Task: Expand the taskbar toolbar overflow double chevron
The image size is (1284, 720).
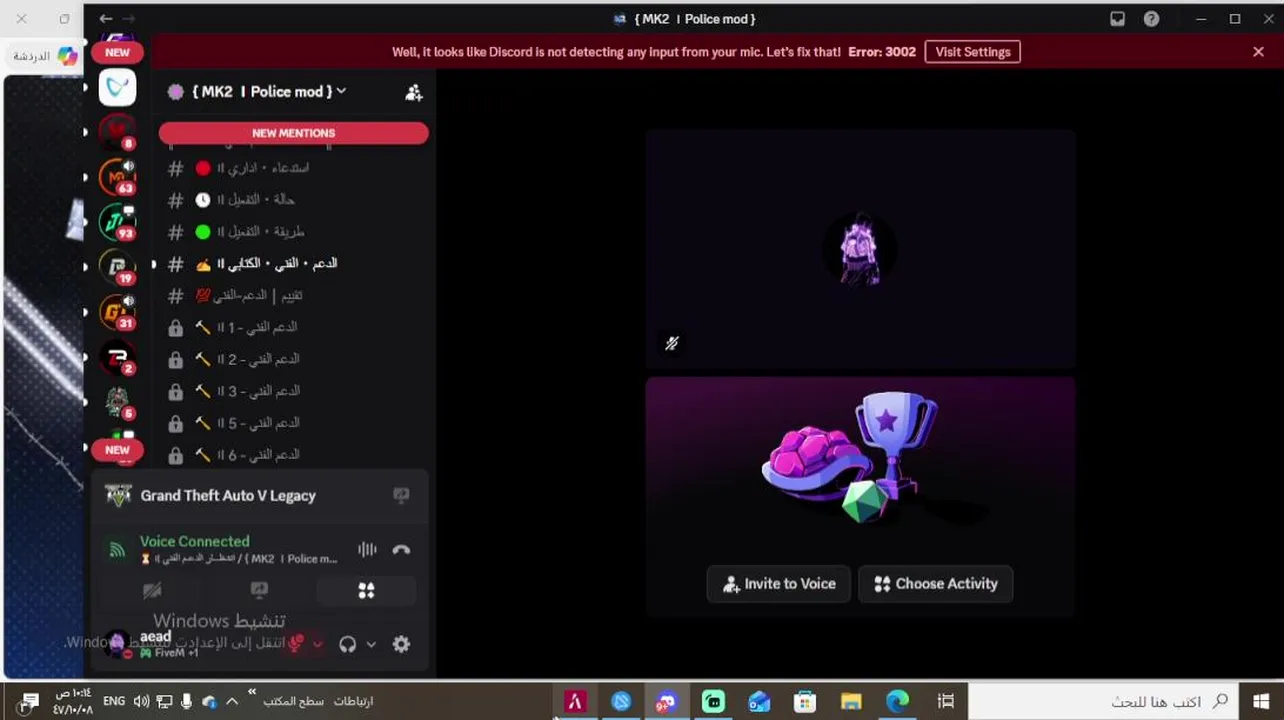Action: (252, 692)
